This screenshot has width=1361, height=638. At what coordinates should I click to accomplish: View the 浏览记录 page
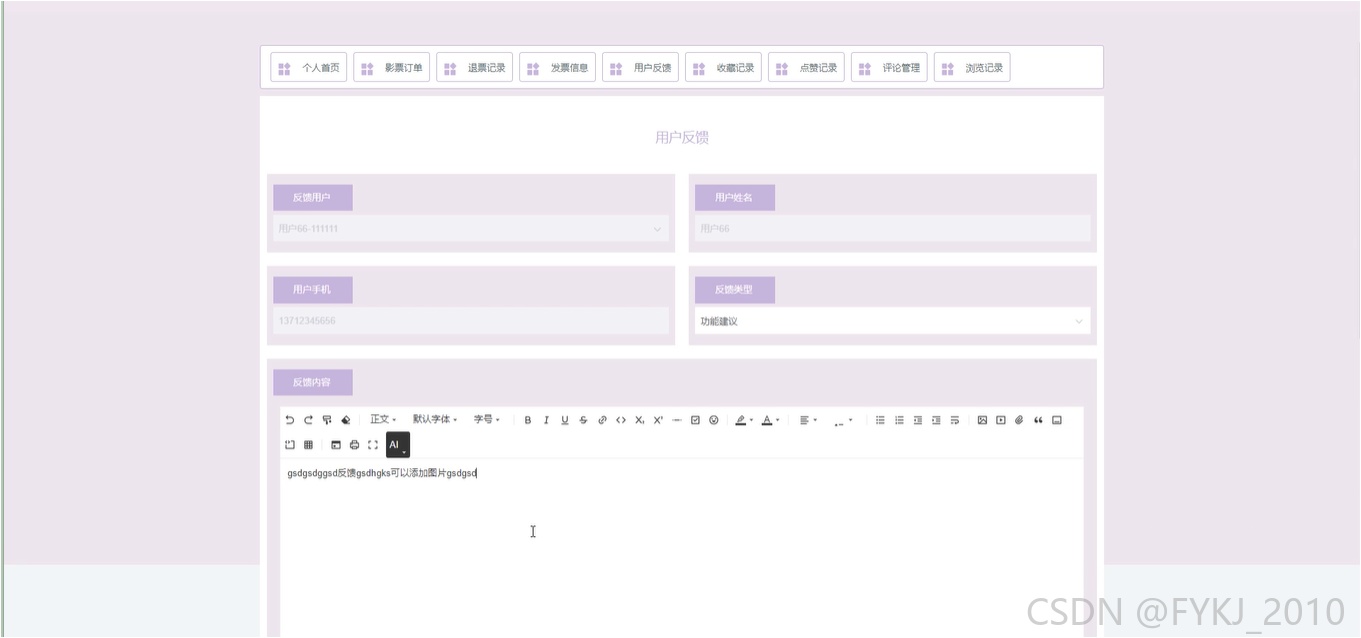[x=972, y=68]
